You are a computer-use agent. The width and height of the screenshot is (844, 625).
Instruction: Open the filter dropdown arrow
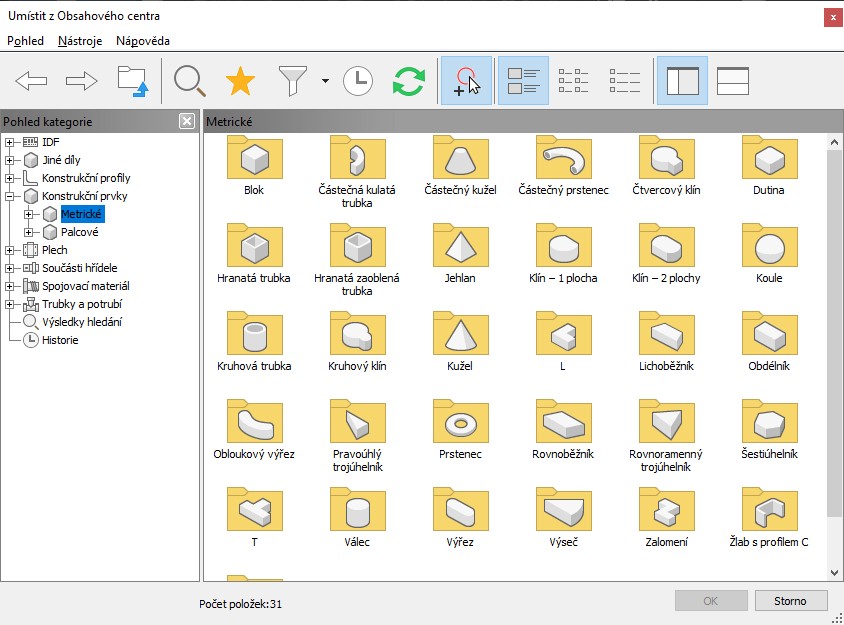point(325,82)
